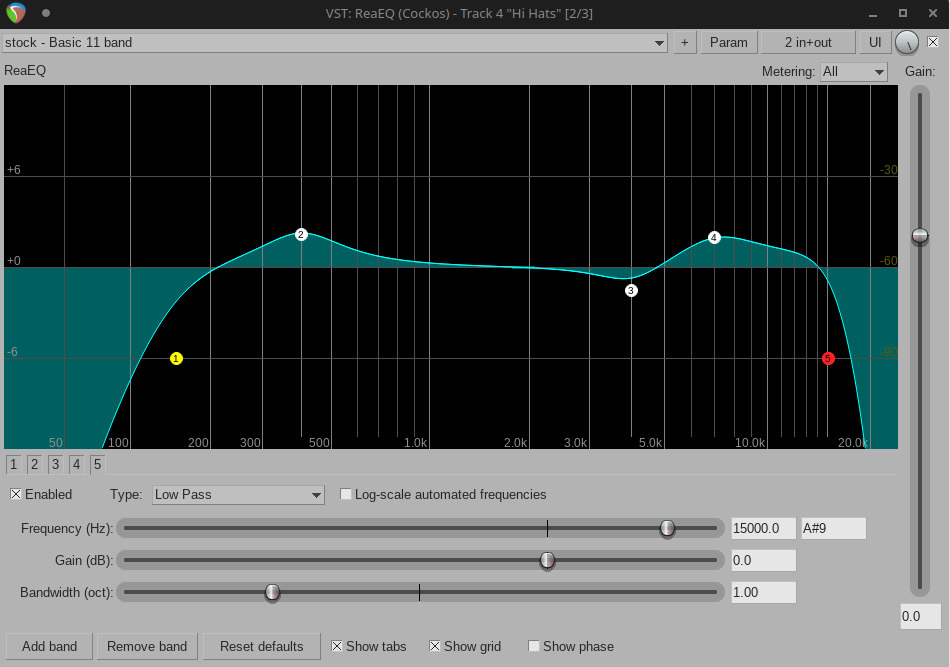Click yellow band 1 node on EQ graph

(x=176, y=358)
